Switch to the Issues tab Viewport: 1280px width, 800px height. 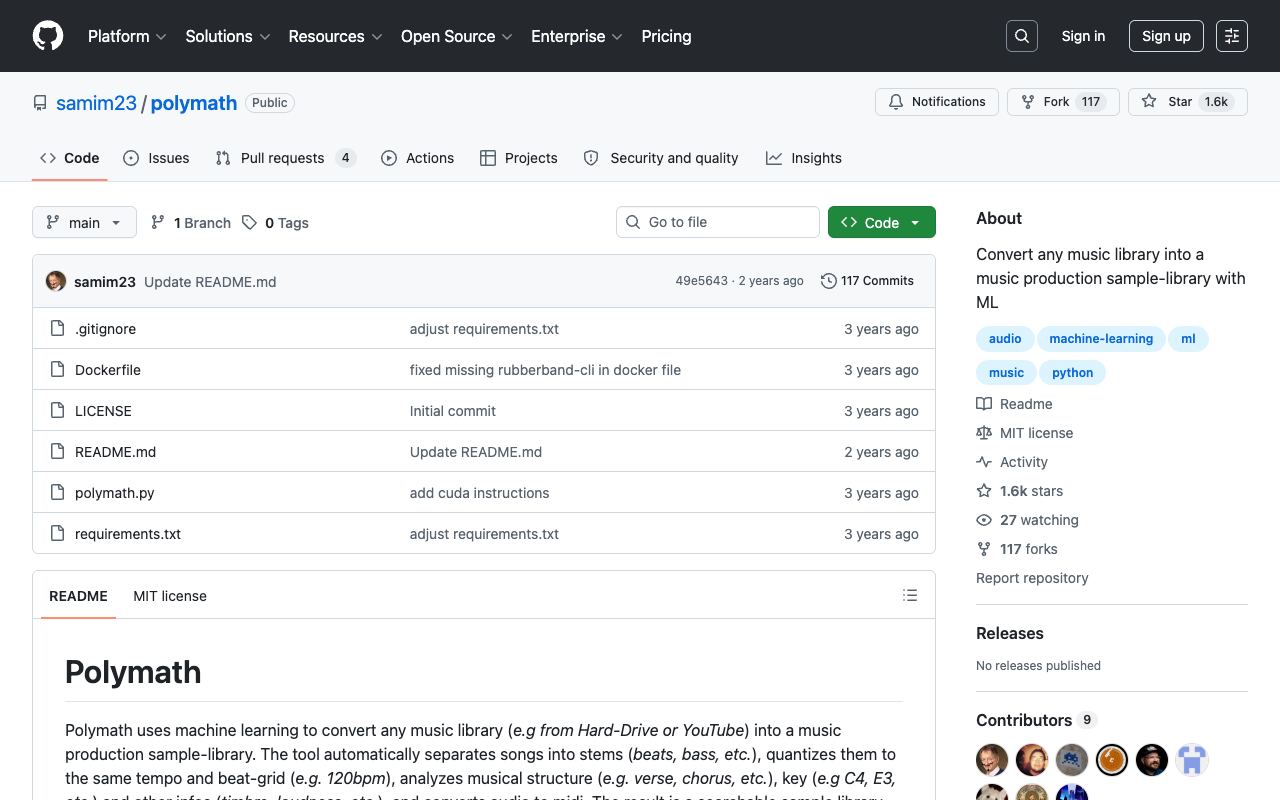coord(156,158)
